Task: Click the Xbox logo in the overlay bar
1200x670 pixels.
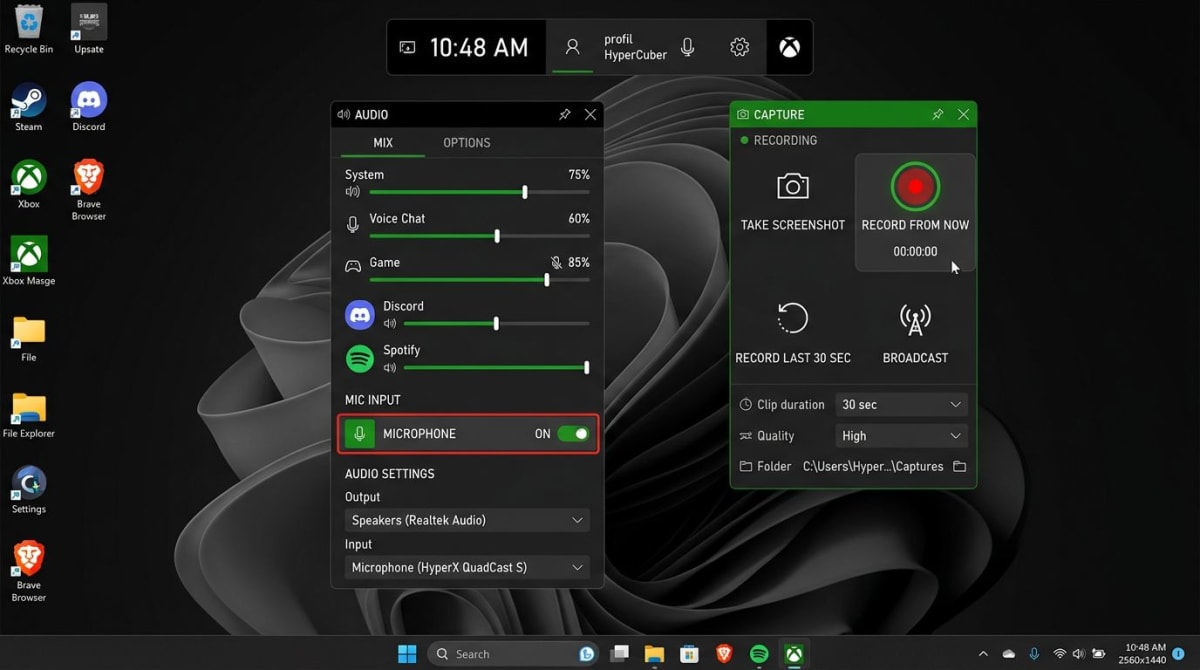Action: coord(789,46)
